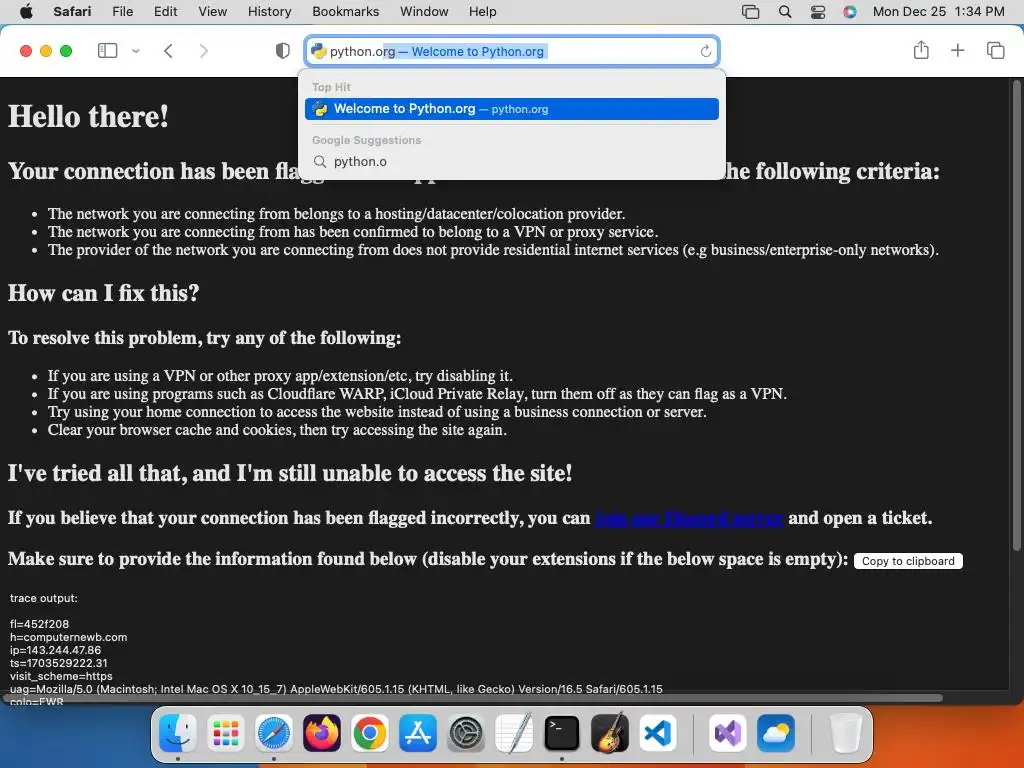Open Launchpad from the Dock
Viewport: 1024px width, 768px height.
click(x=226, y=733)
